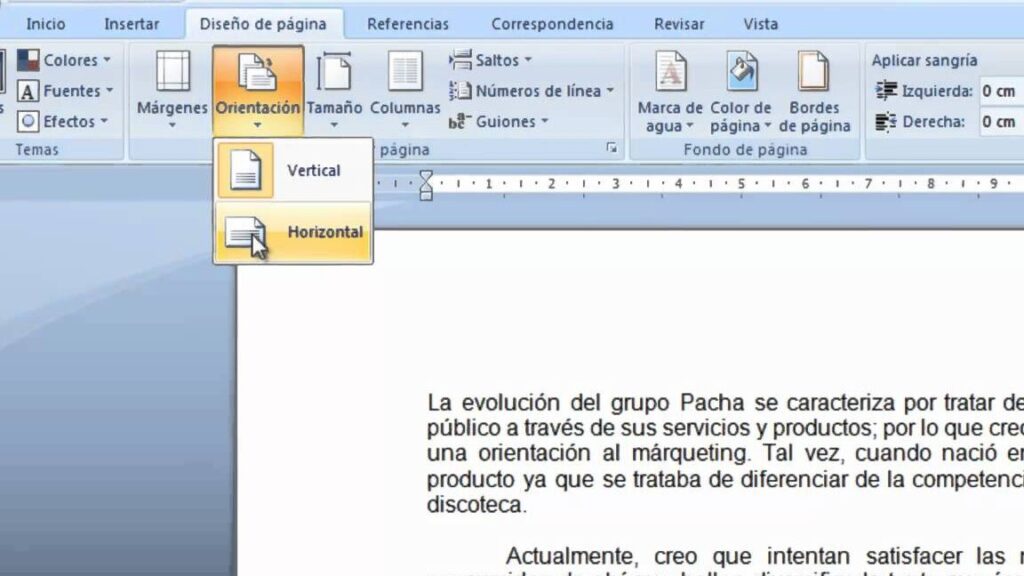Click the word "discoteca" in the document

[x=475, y=505]
